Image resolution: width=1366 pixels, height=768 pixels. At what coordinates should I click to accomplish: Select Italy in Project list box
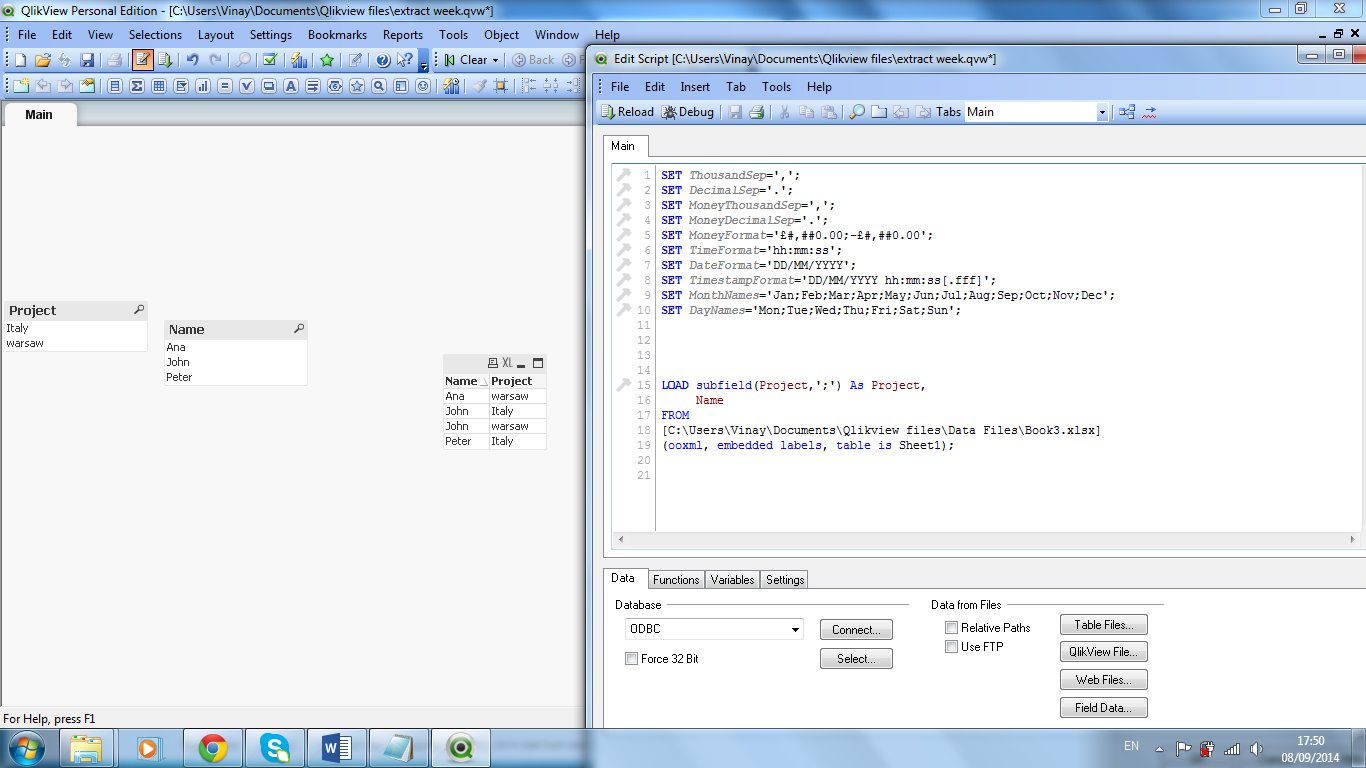coord(76,328)
